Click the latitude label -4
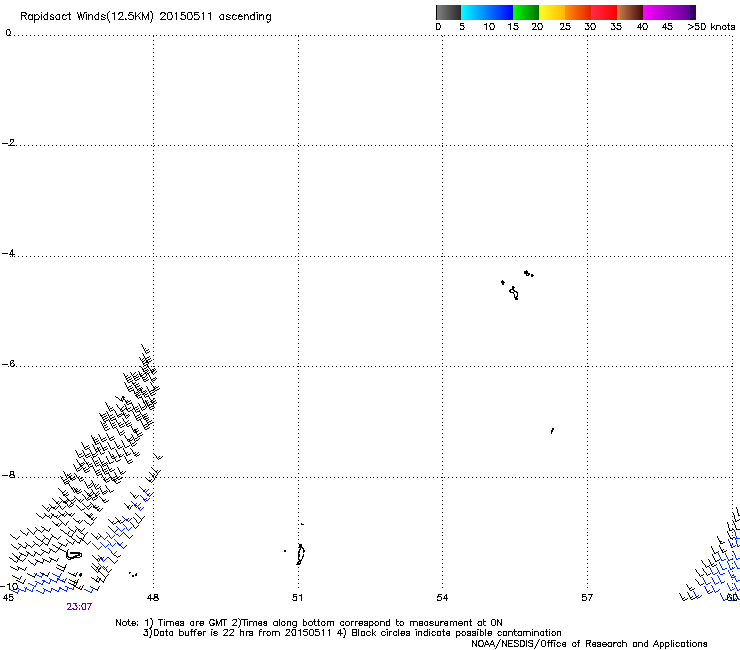 pyautogui.click(x=8, y=253)
